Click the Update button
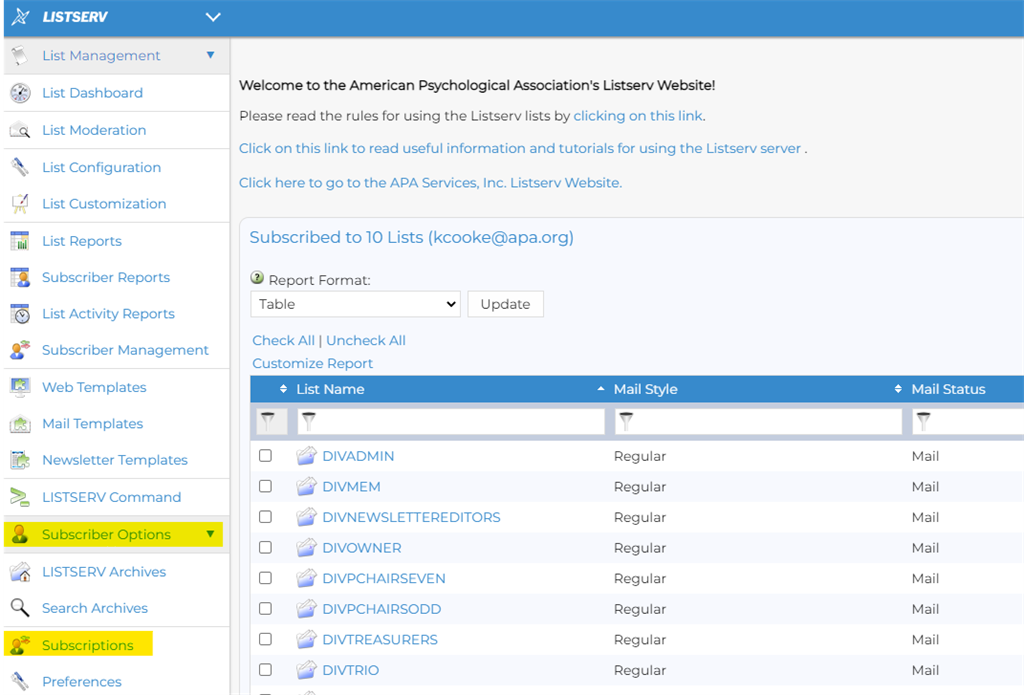This screenshot has height=695, width=1024. coord(505,304)
